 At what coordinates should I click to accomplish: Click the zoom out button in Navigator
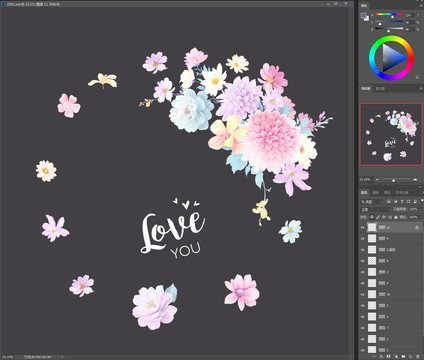(x=377, y=180)
